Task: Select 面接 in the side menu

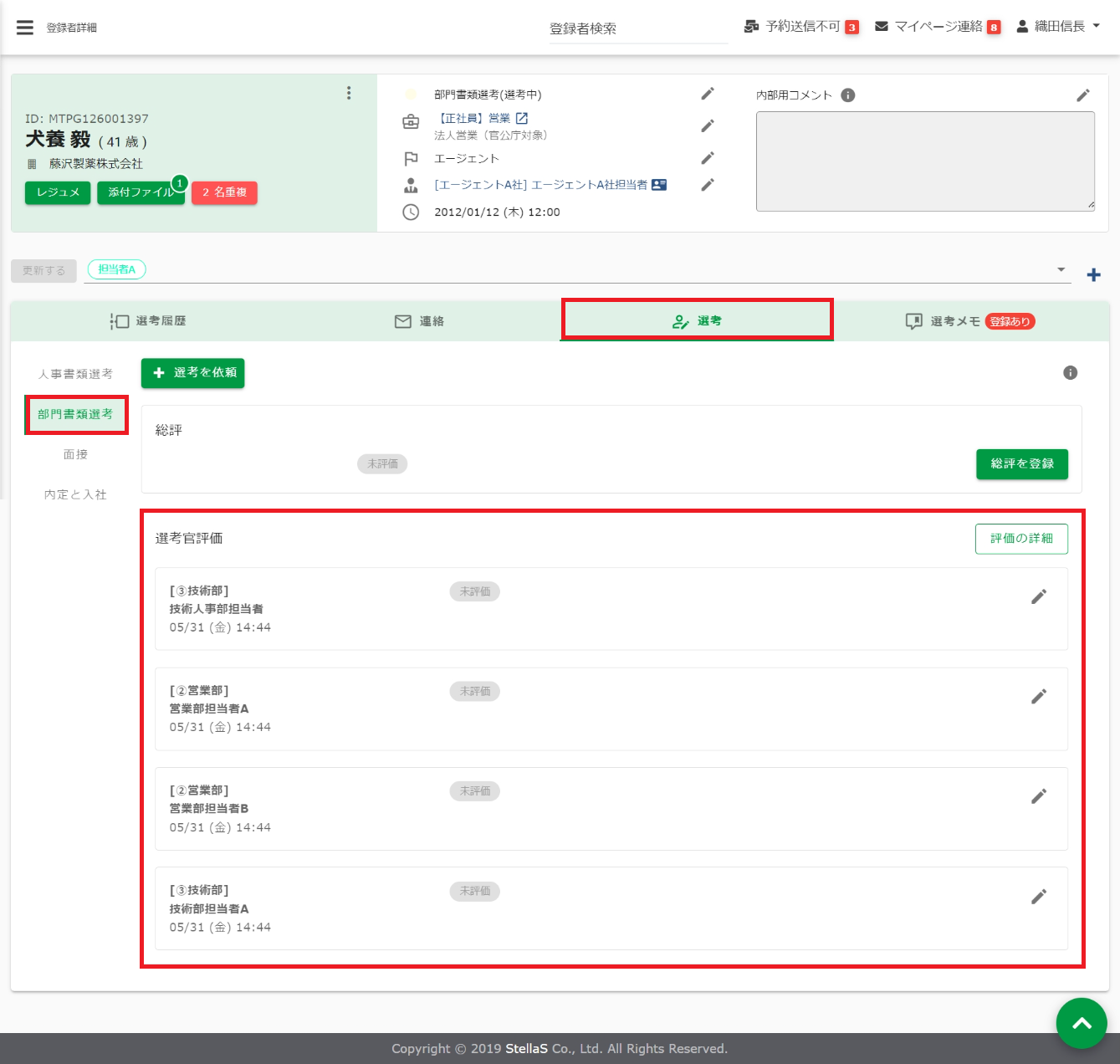Action: (75, 454)
